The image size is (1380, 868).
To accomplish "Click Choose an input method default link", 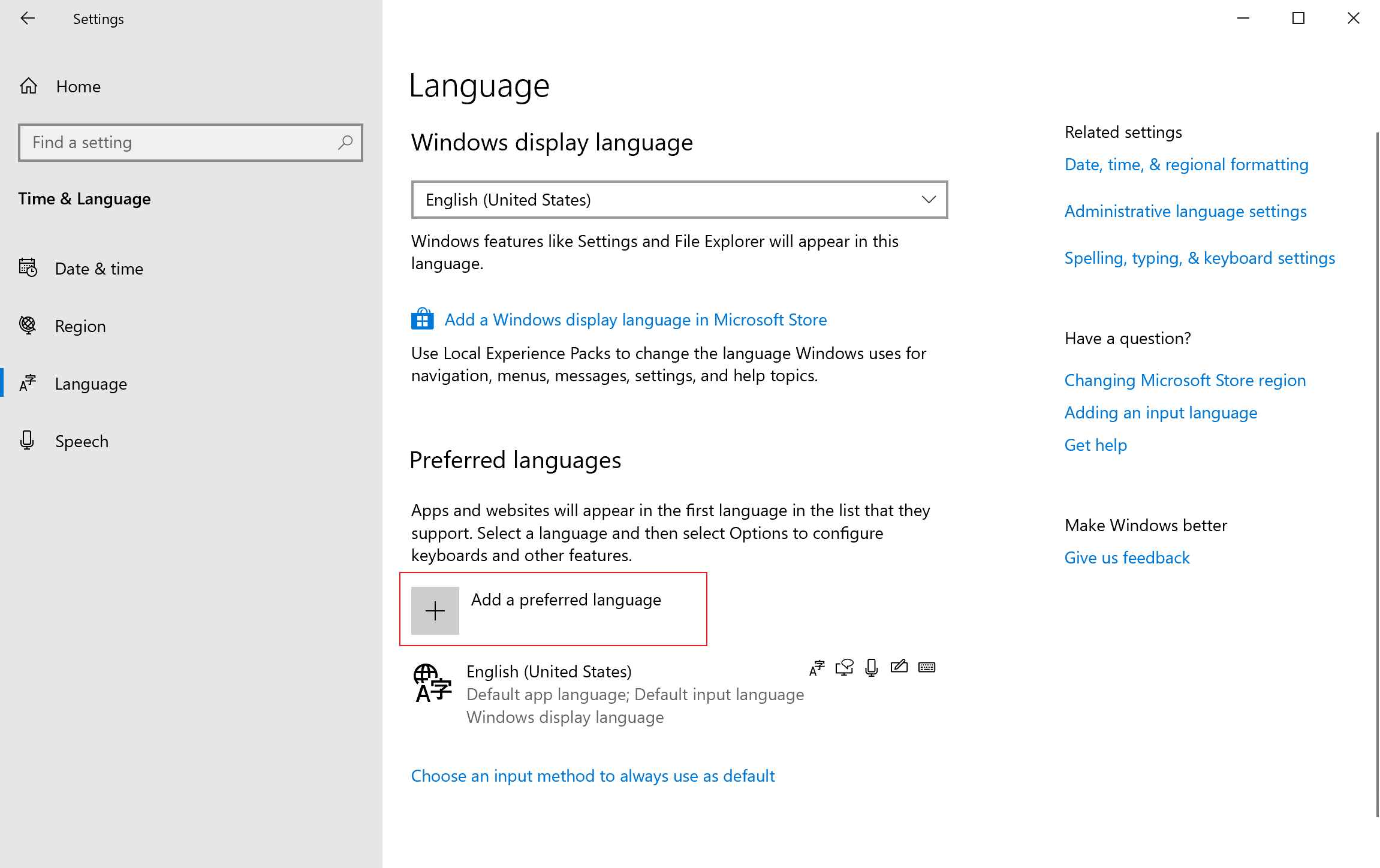I will pos(592,776).
